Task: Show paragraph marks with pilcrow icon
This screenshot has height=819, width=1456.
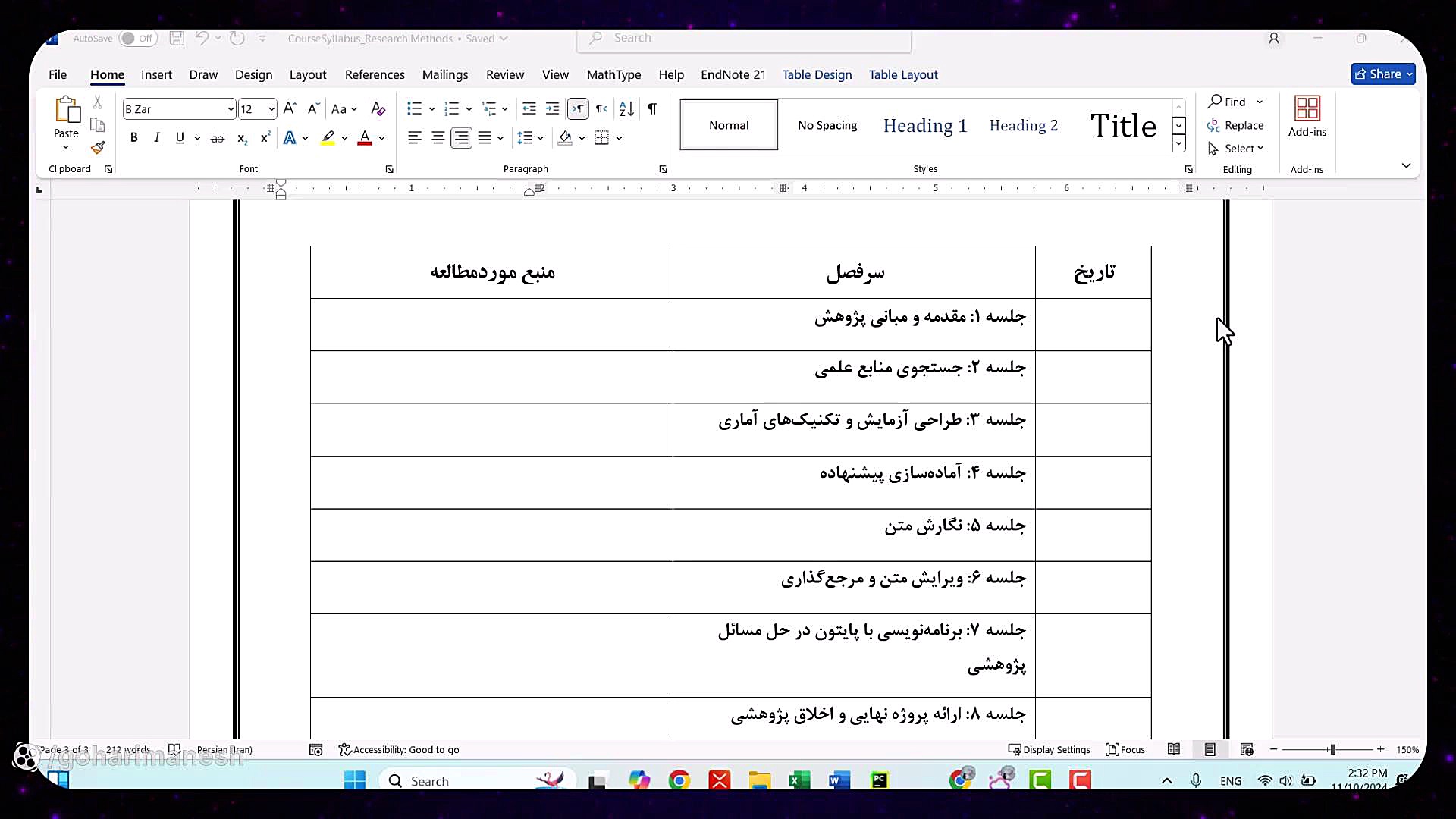Action: (652, 109)
